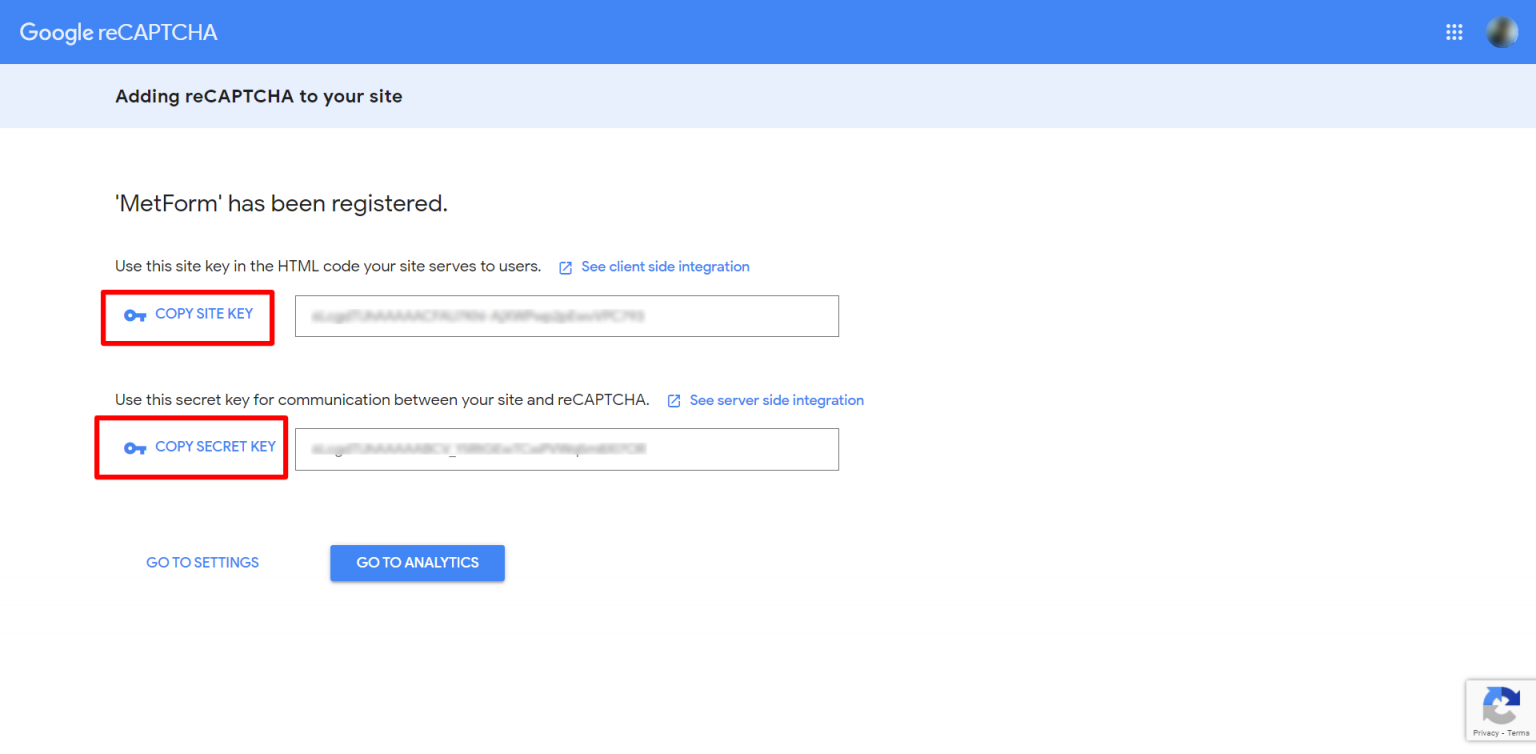The width and height of the screenshot is (1536, 754).
Task: Click the Adding reCAPTCHA to your site header
Action: (x=259, y=96)
